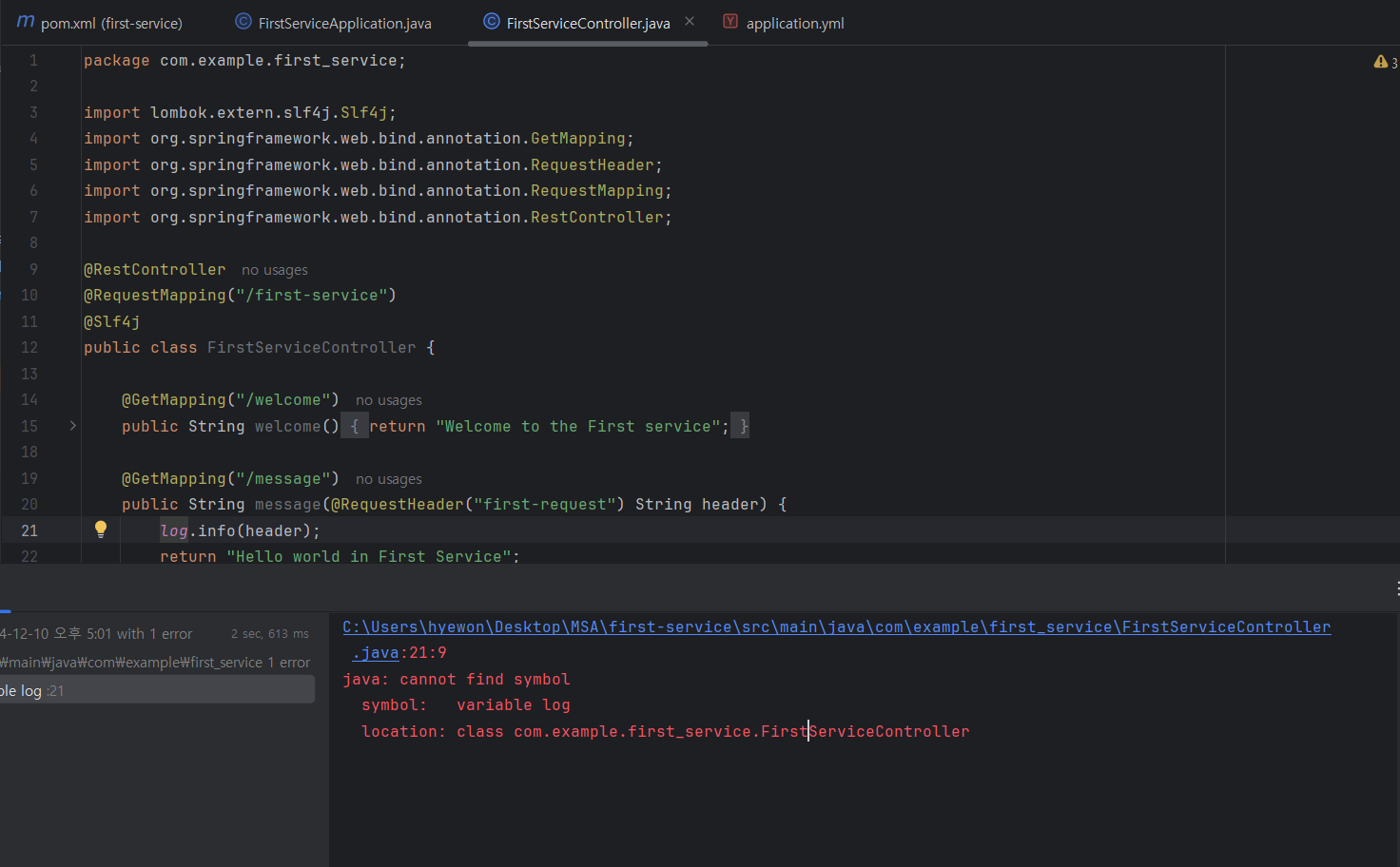Click the collapsed '{' fold marker on line 15
1400x867 pixels.
355,426
